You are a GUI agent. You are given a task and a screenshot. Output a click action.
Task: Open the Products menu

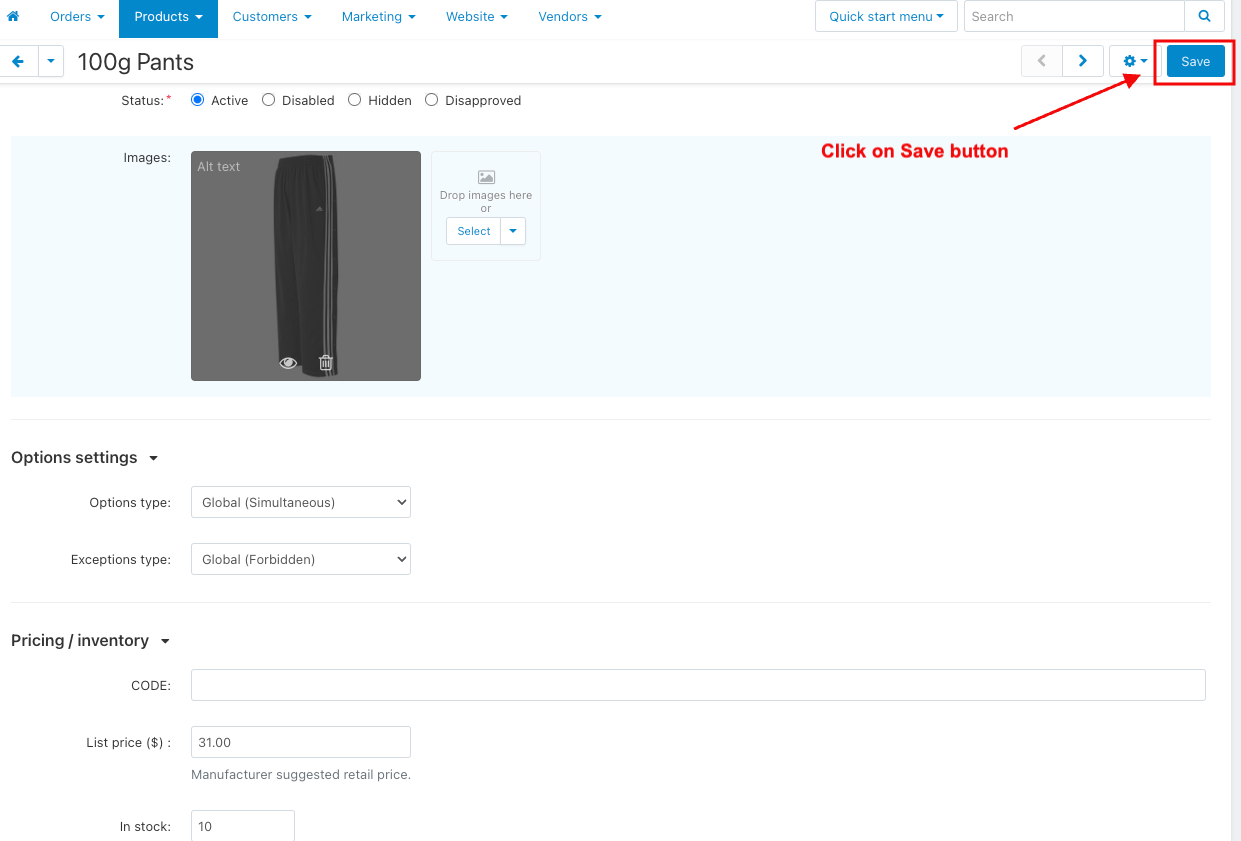click(x=168, y=16)
